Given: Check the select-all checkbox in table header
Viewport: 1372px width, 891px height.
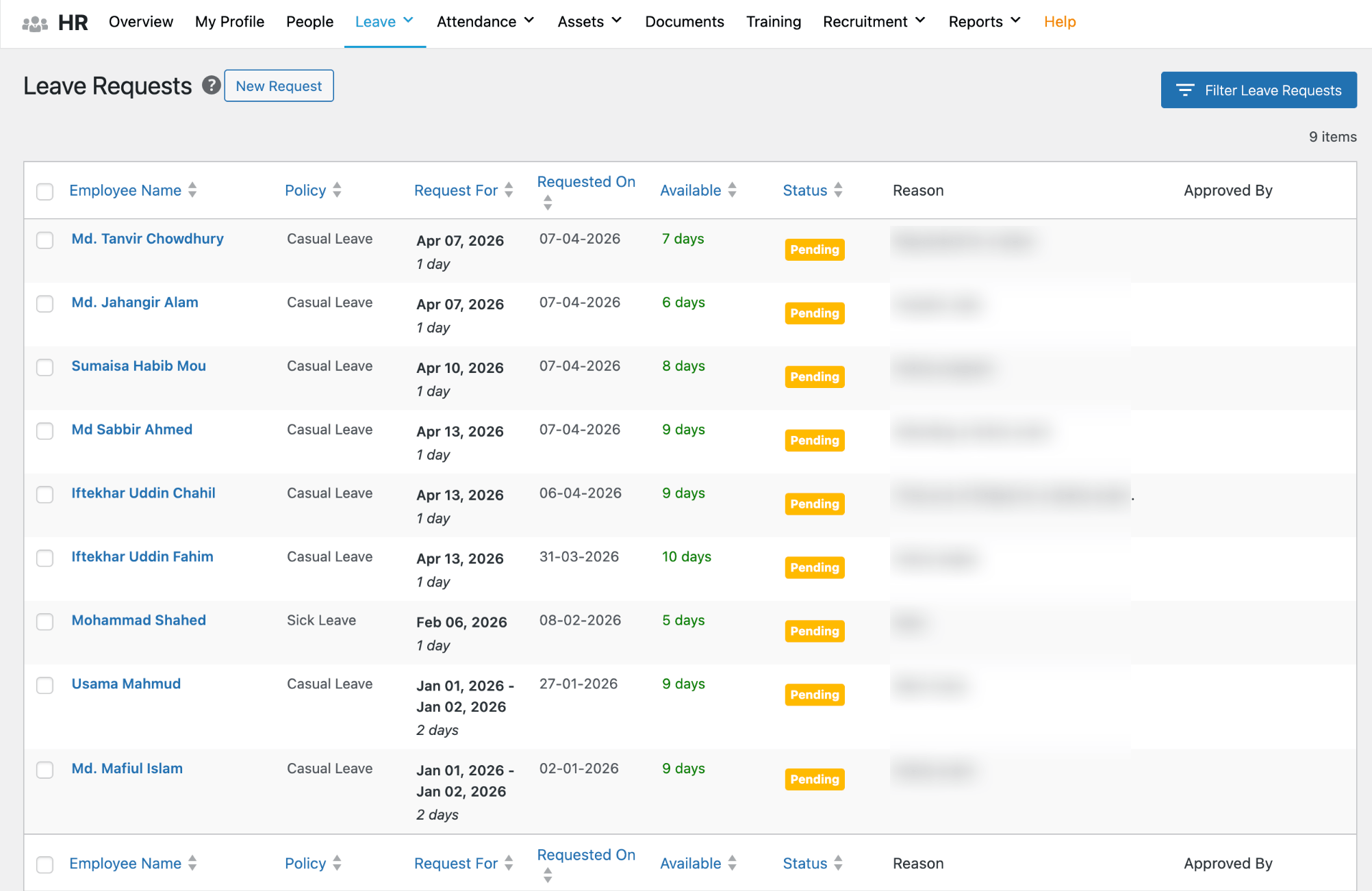Looking at the screenshot, I should coord(45,192).
